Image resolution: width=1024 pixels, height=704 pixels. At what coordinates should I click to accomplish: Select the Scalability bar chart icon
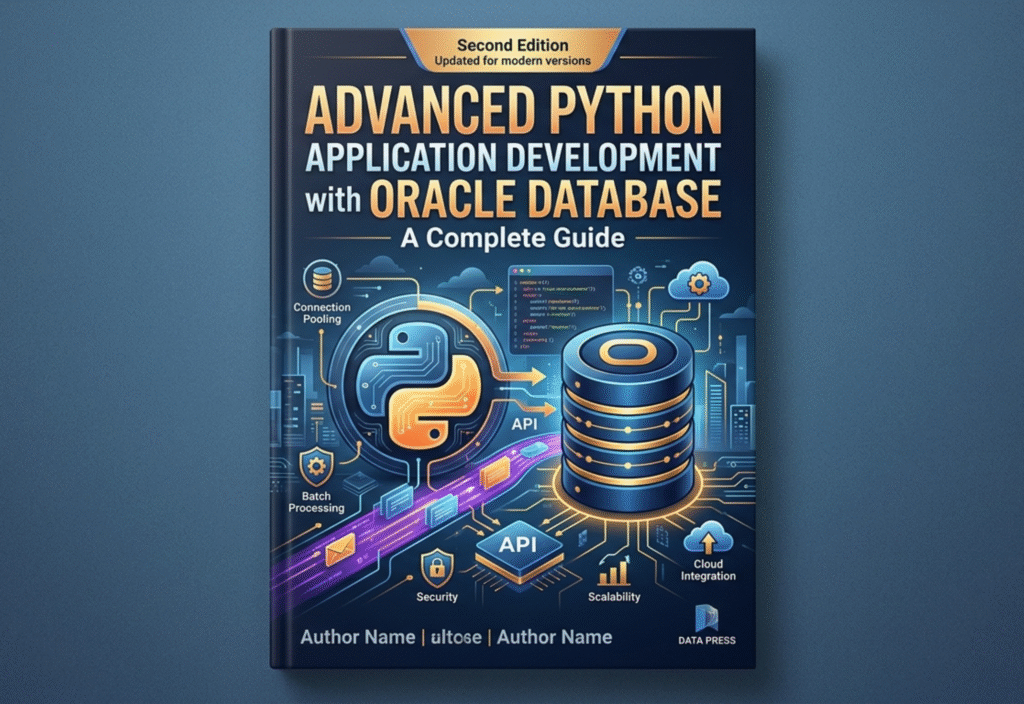611,571
